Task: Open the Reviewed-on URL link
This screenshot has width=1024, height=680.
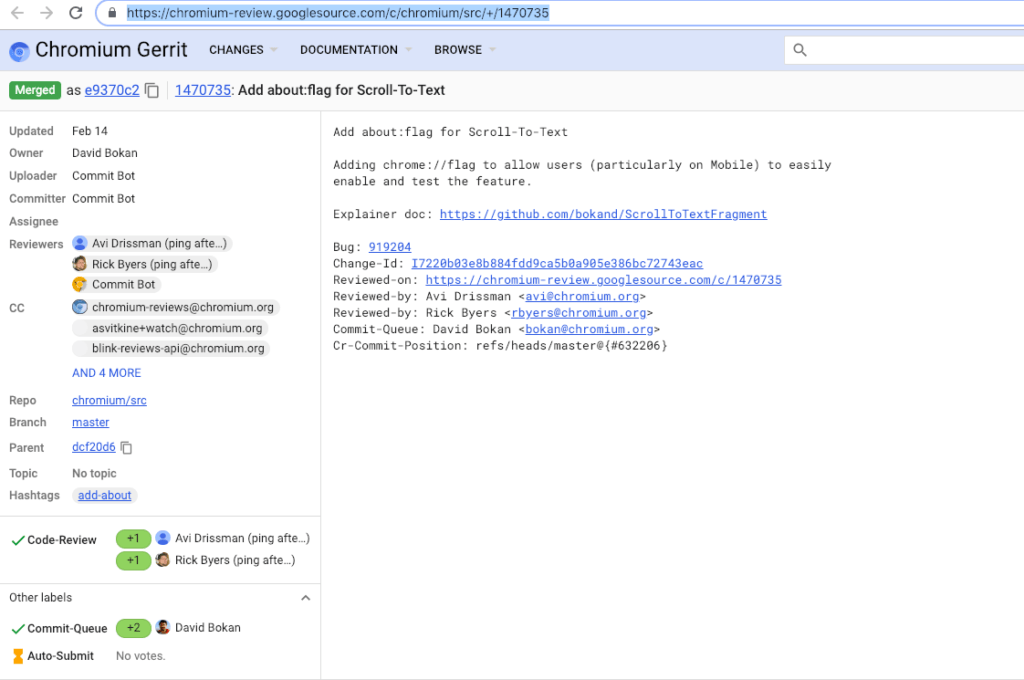Action: click(x=603, y=280)
